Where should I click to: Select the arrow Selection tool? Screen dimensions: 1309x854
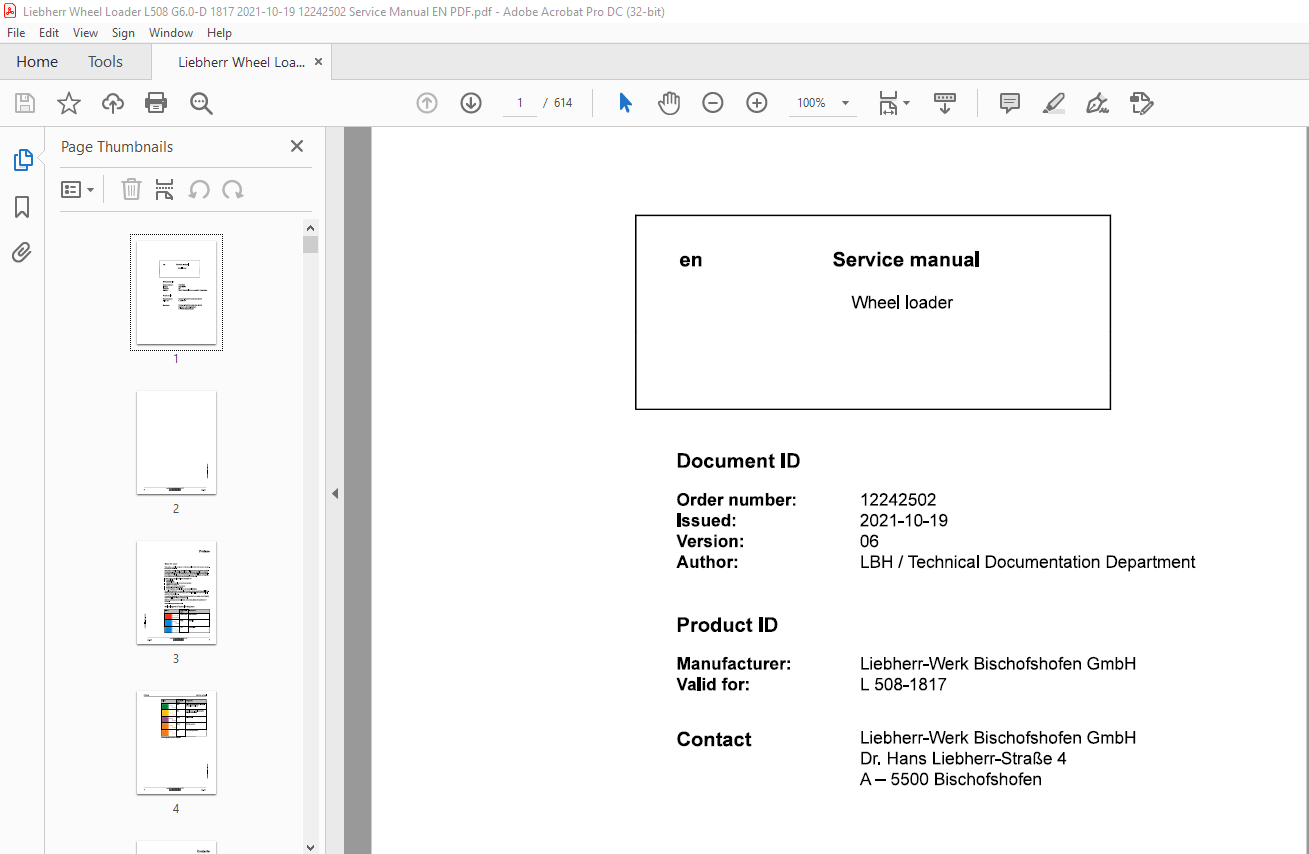coord(626,103)
